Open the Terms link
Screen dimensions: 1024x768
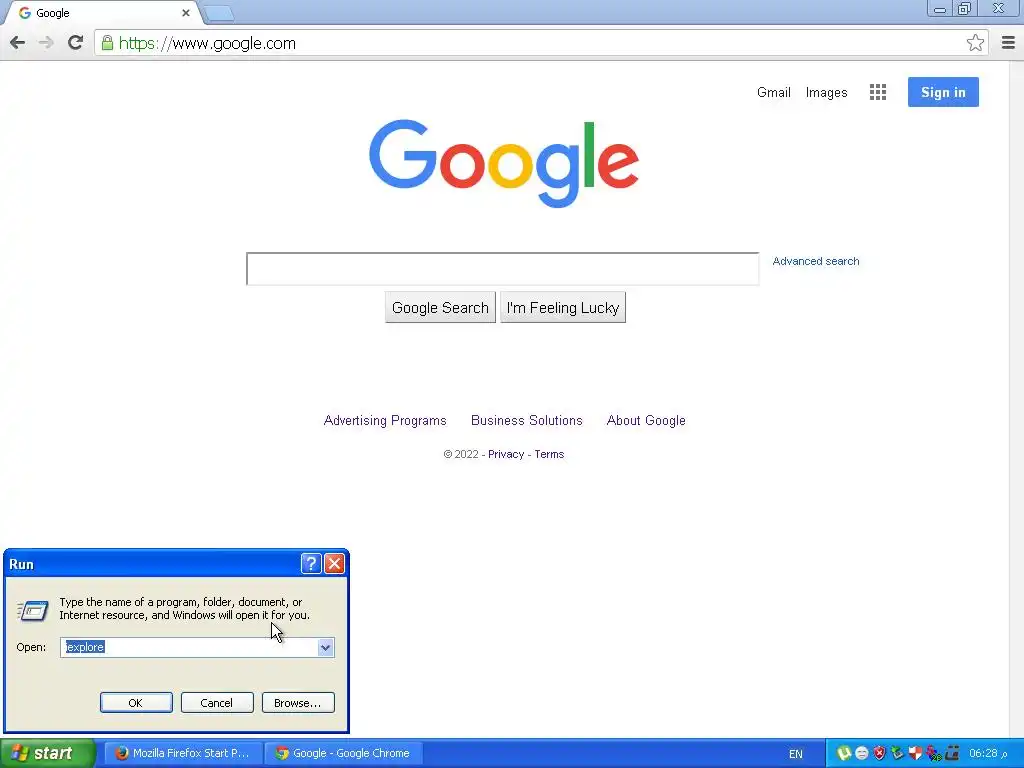tap(549, 454)
